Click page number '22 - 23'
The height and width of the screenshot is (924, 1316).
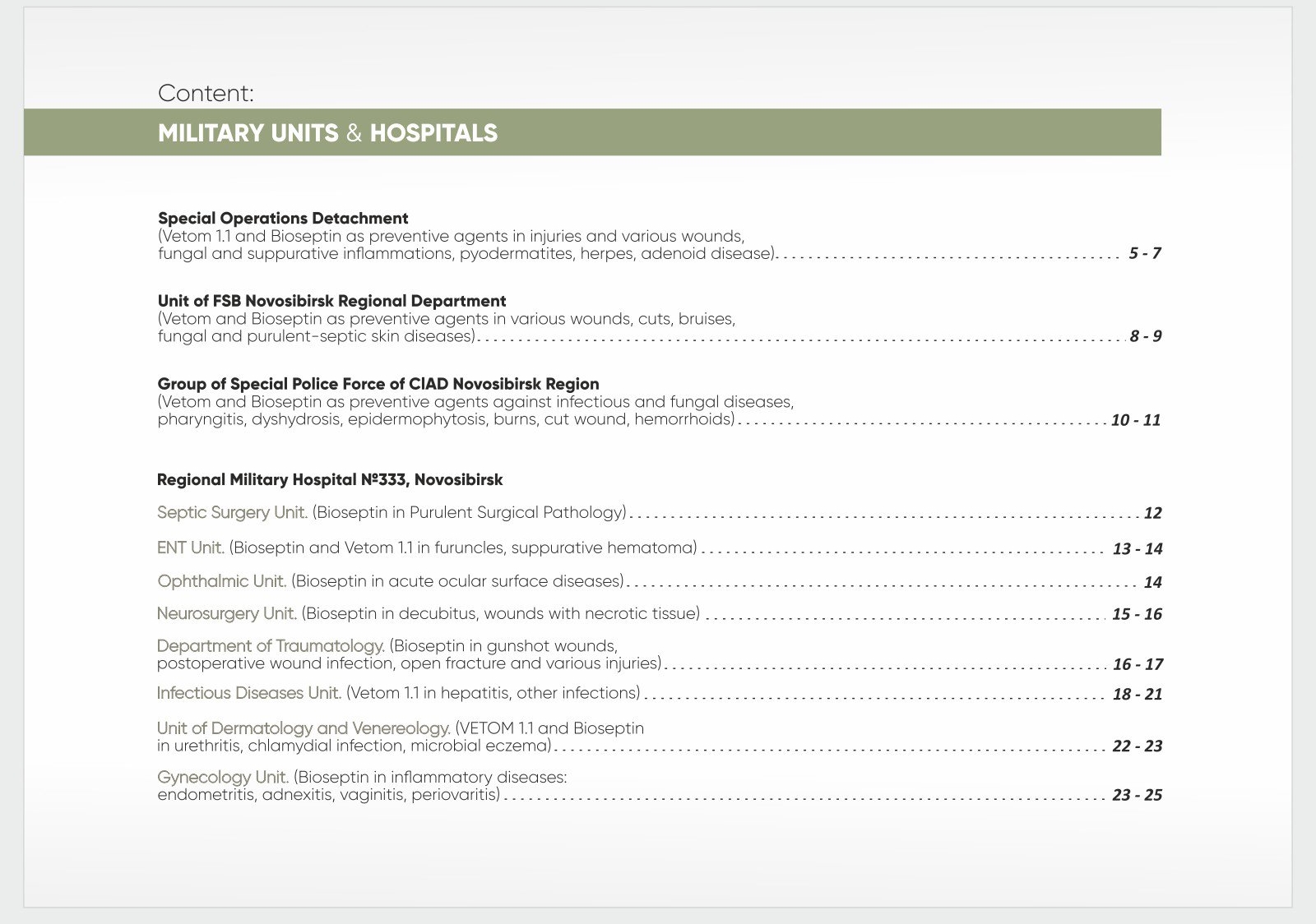tap(1137, 746)
